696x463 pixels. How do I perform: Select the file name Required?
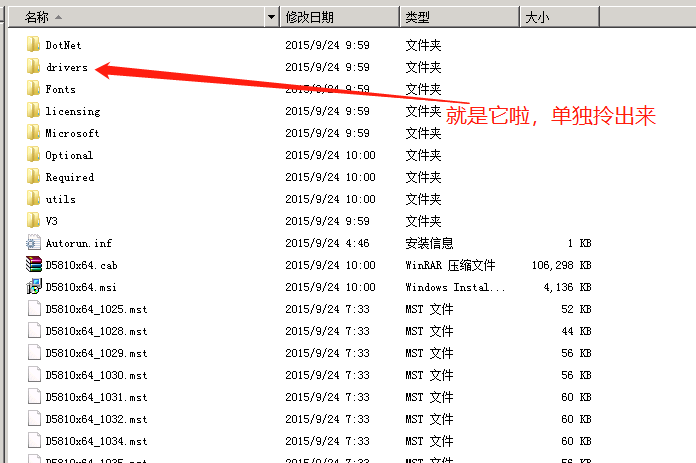tap(70, 178)
